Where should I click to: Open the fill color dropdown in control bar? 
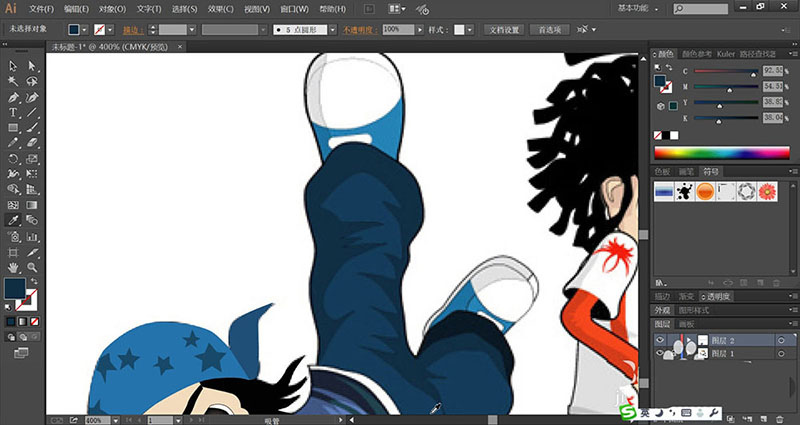point(85,30)
